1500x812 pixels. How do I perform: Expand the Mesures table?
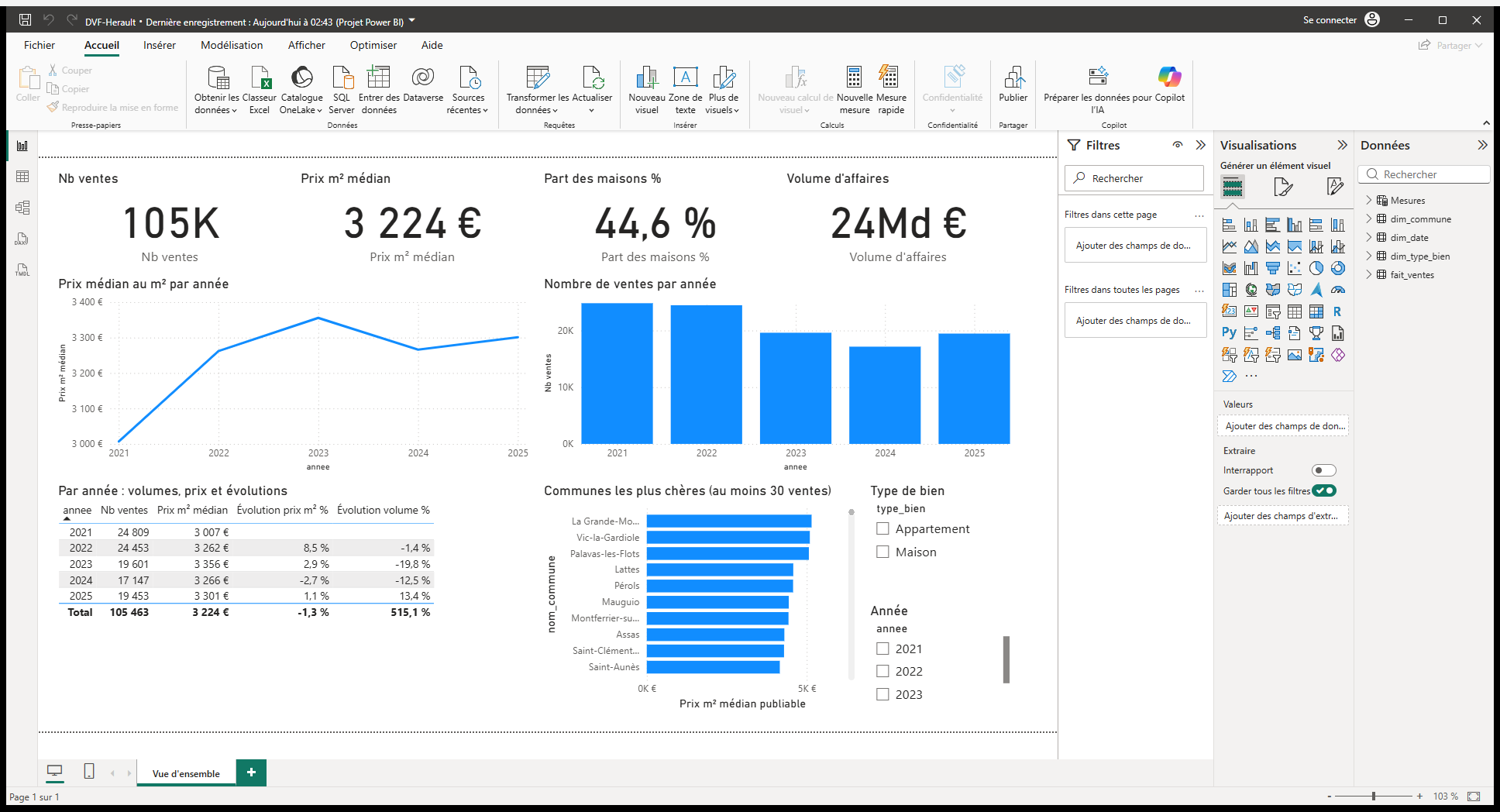[1369, 200]
